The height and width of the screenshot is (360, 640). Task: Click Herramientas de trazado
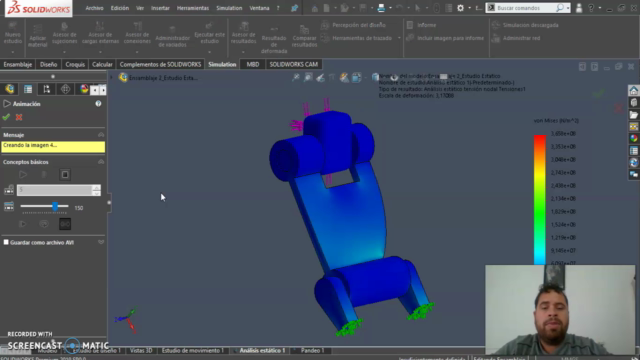tap(357, 38)
